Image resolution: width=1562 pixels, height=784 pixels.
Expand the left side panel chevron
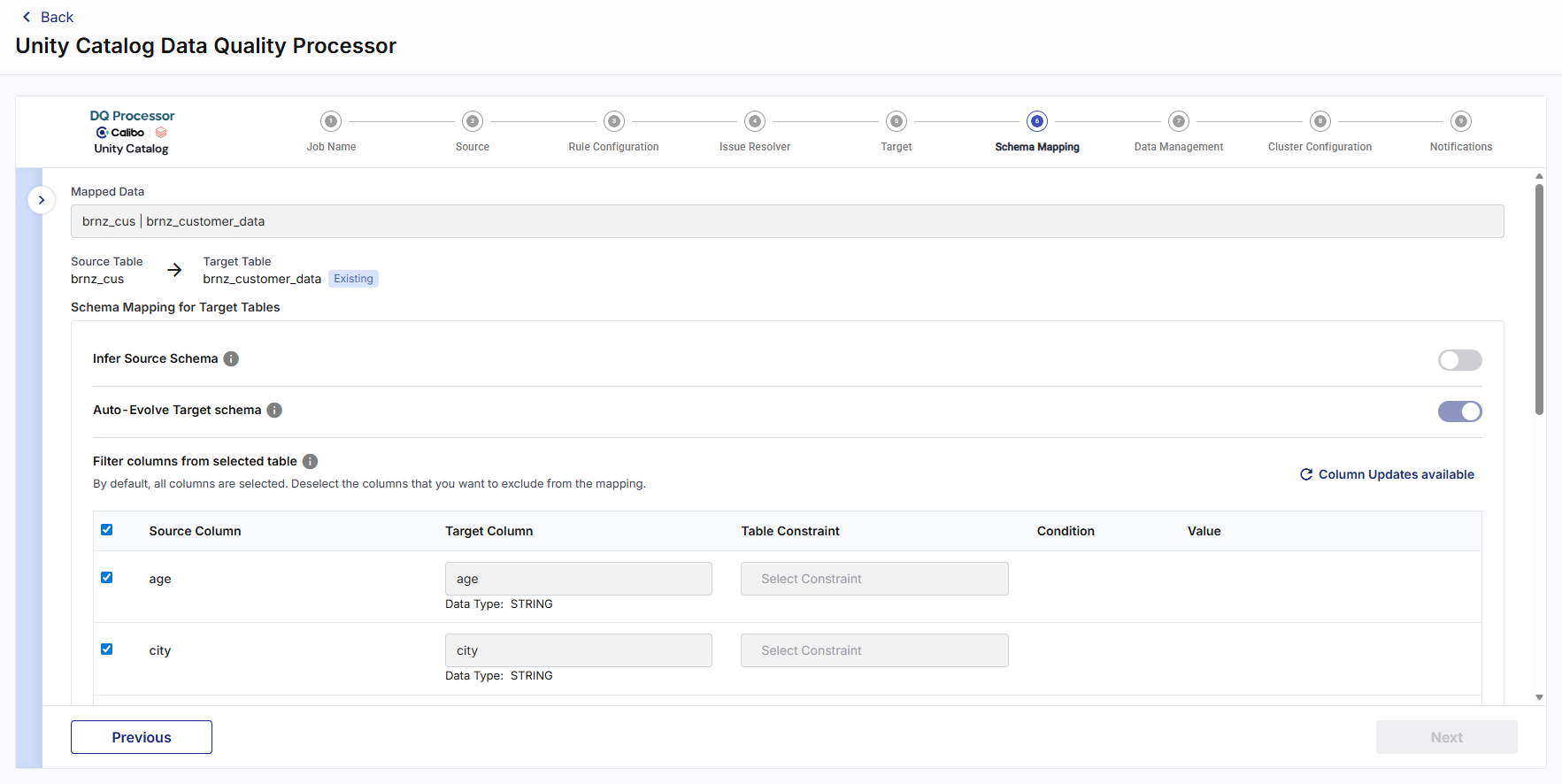42,200
